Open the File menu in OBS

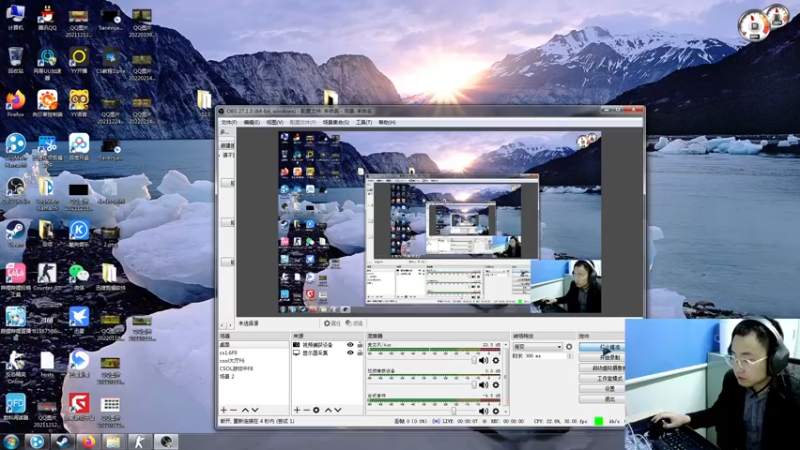pyautogui.click(x=229, y=122)
